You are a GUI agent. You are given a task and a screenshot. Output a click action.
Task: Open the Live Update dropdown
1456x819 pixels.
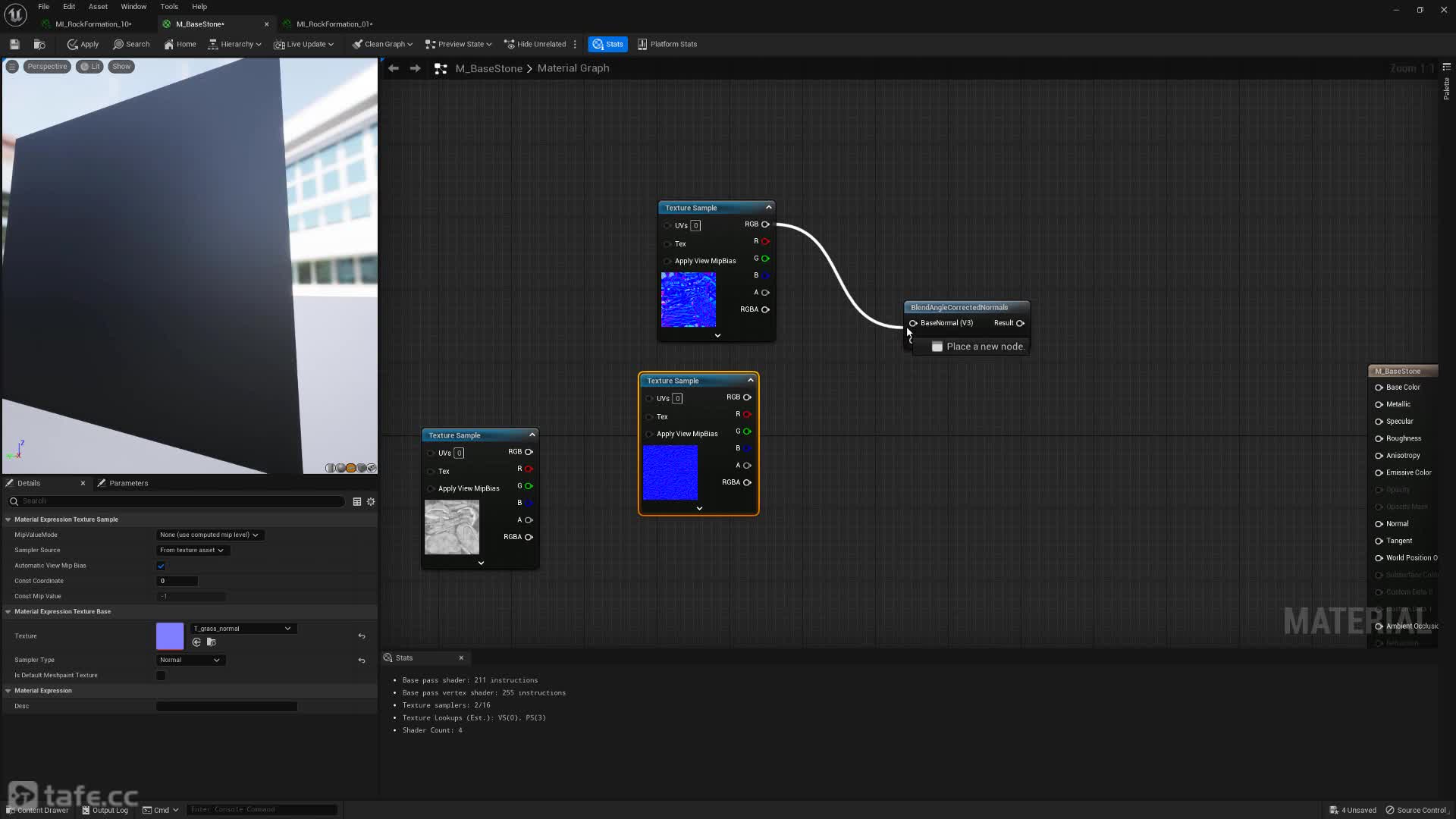pyautogui.click(x=303, y=44)
